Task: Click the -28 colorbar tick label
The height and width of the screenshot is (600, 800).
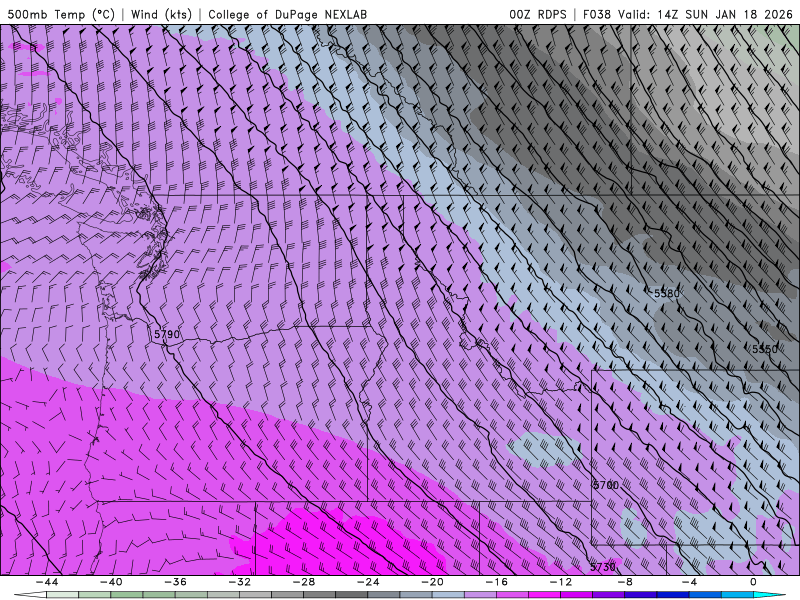Action: click(x=304, y=582)
